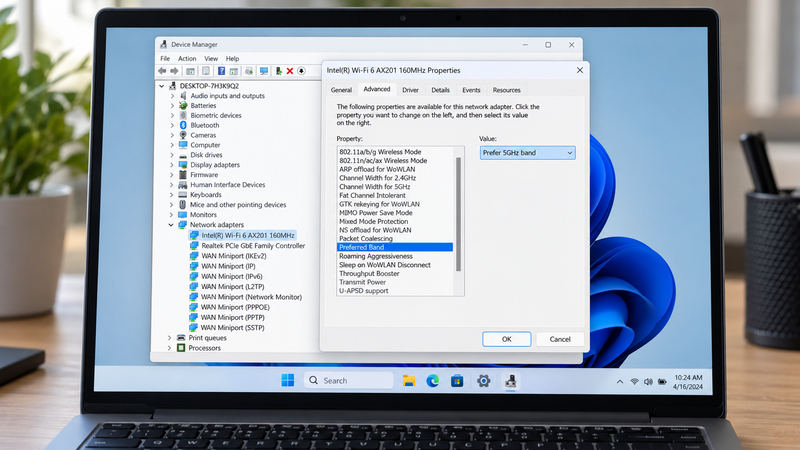800x450 pixels.
Task: Open File Explorer from the taskbar
Action: (x=408, y=381)
